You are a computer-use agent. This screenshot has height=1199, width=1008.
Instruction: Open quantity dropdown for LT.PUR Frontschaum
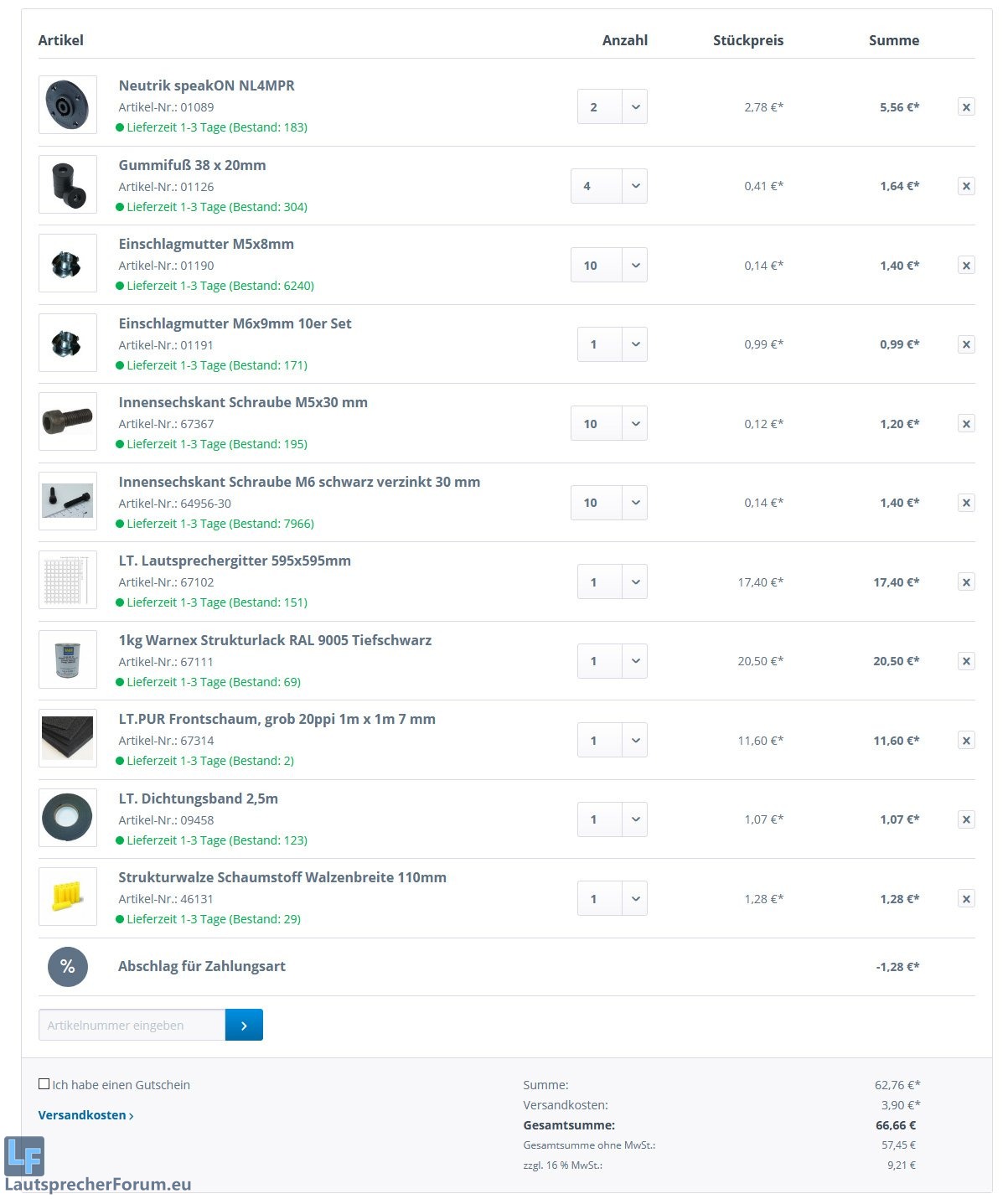tap(635, 741)
